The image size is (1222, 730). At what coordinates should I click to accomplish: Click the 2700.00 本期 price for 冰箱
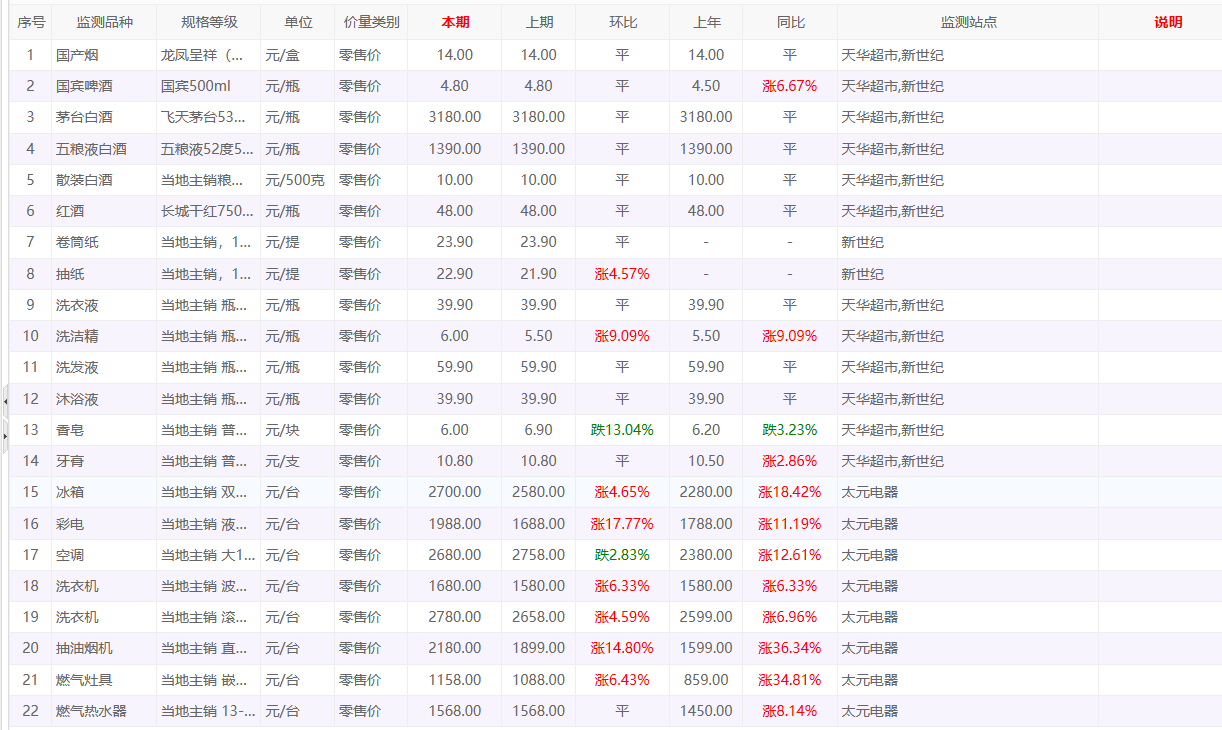[x=455, y=492]
